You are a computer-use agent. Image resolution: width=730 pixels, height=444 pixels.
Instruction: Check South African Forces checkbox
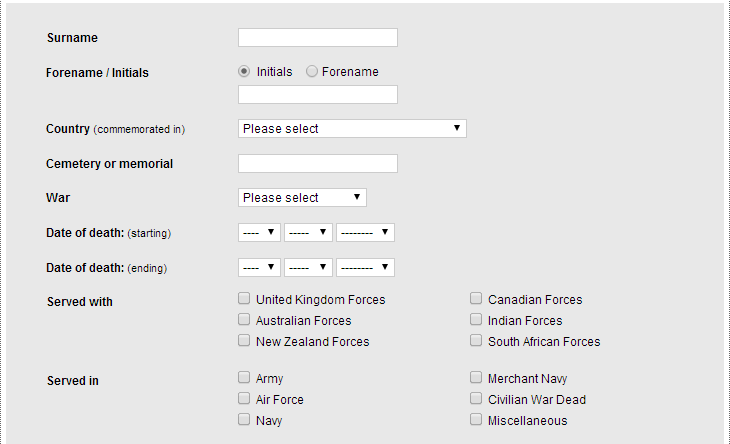click(476, 340)
